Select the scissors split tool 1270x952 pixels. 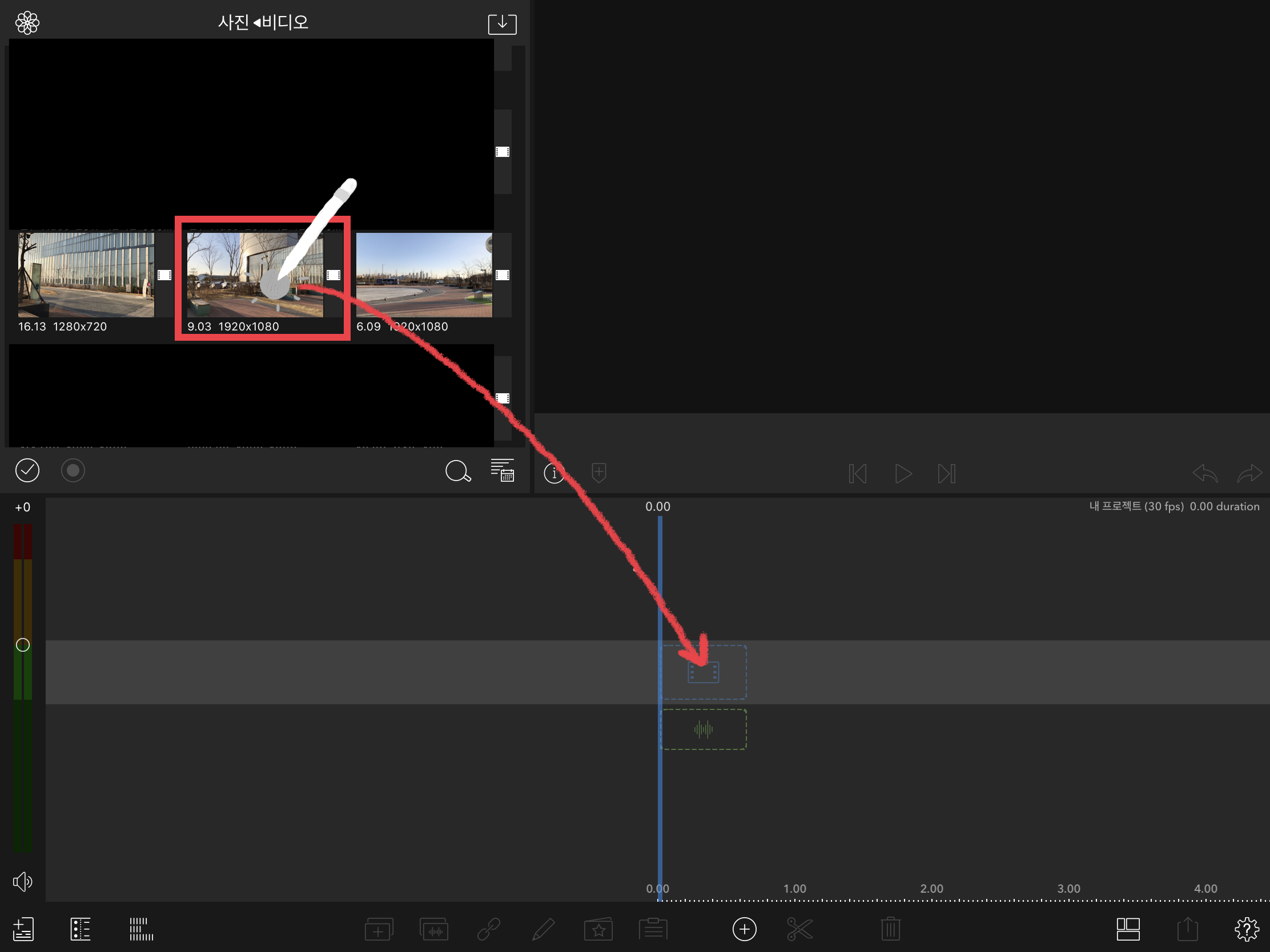(799, 929)
